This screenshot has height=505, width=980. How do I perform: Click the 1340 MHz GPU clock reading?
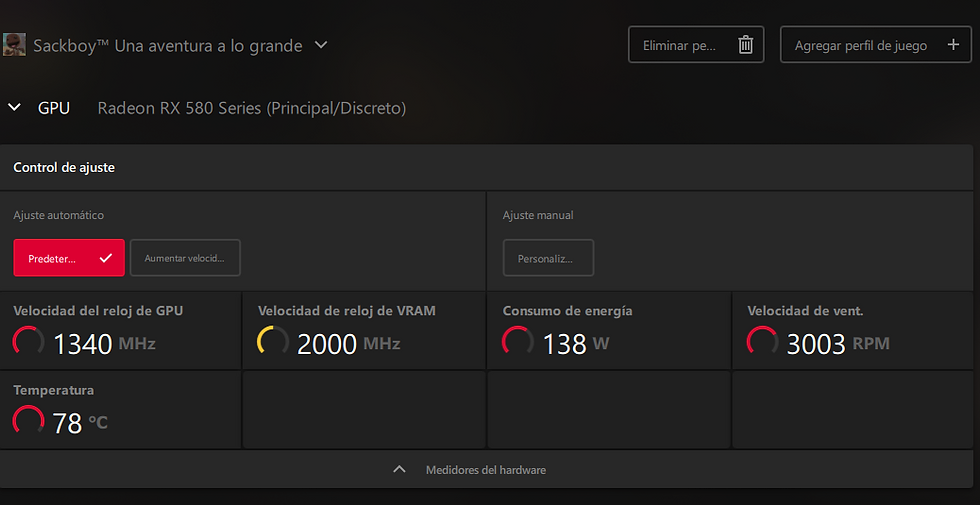click(x=104, y=344)
